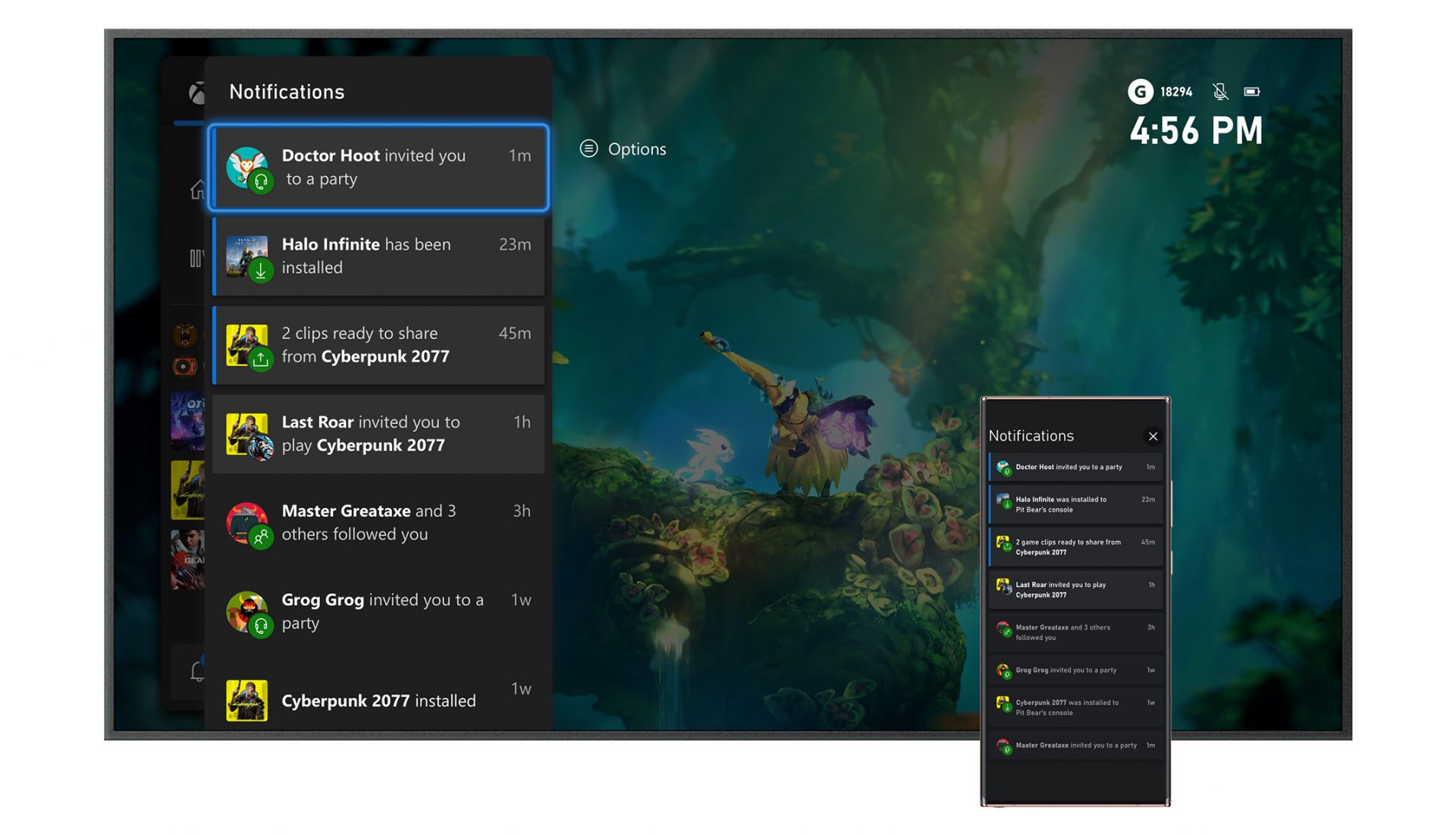Image resolution: width=1456 pixels, height=835 pixels.
Task: Click the bear avatar in sidebar
Action: tap(185, 334)
